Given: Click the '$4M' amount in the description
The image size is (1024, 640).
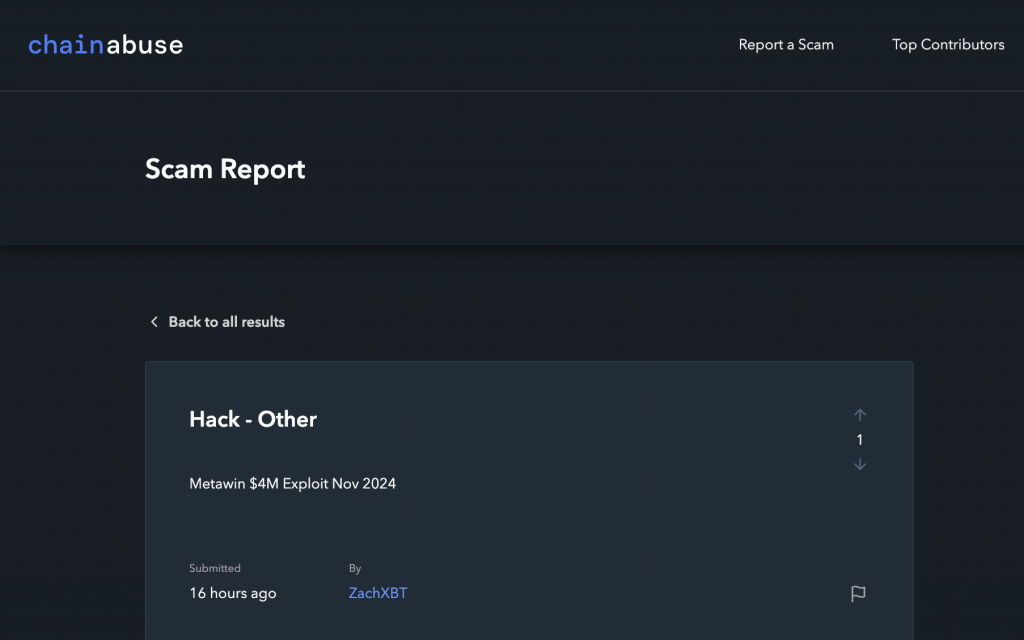Looking at the screenshot, I should point(264,484).
